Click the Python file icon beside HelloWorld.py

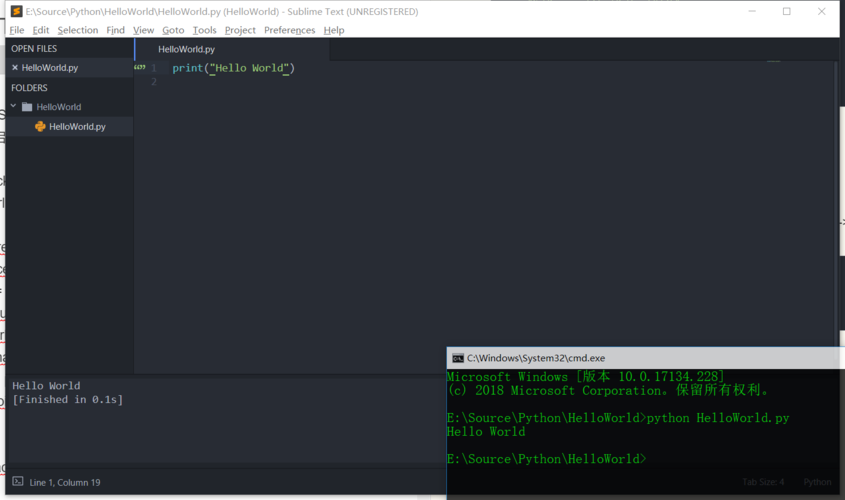point(40,127)
